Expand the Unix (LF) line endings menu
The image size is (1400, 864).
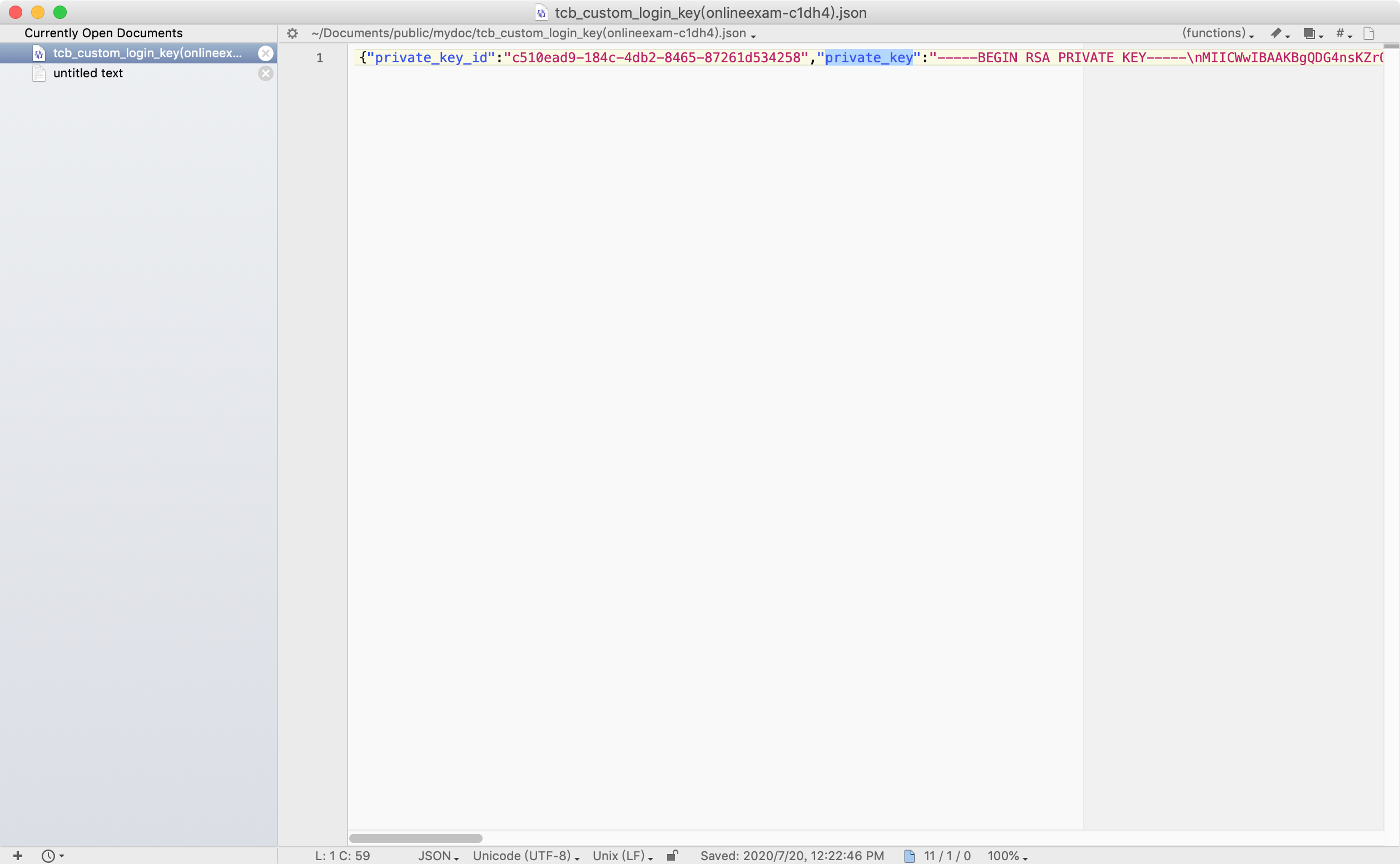click(622, 856)
